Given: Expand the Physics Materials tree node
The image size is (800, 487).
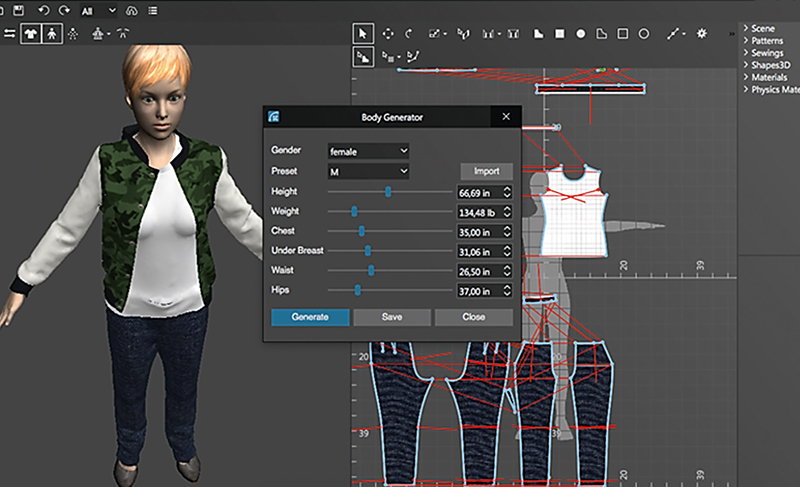Looking at the screenshot, I should tap(745, 89).
